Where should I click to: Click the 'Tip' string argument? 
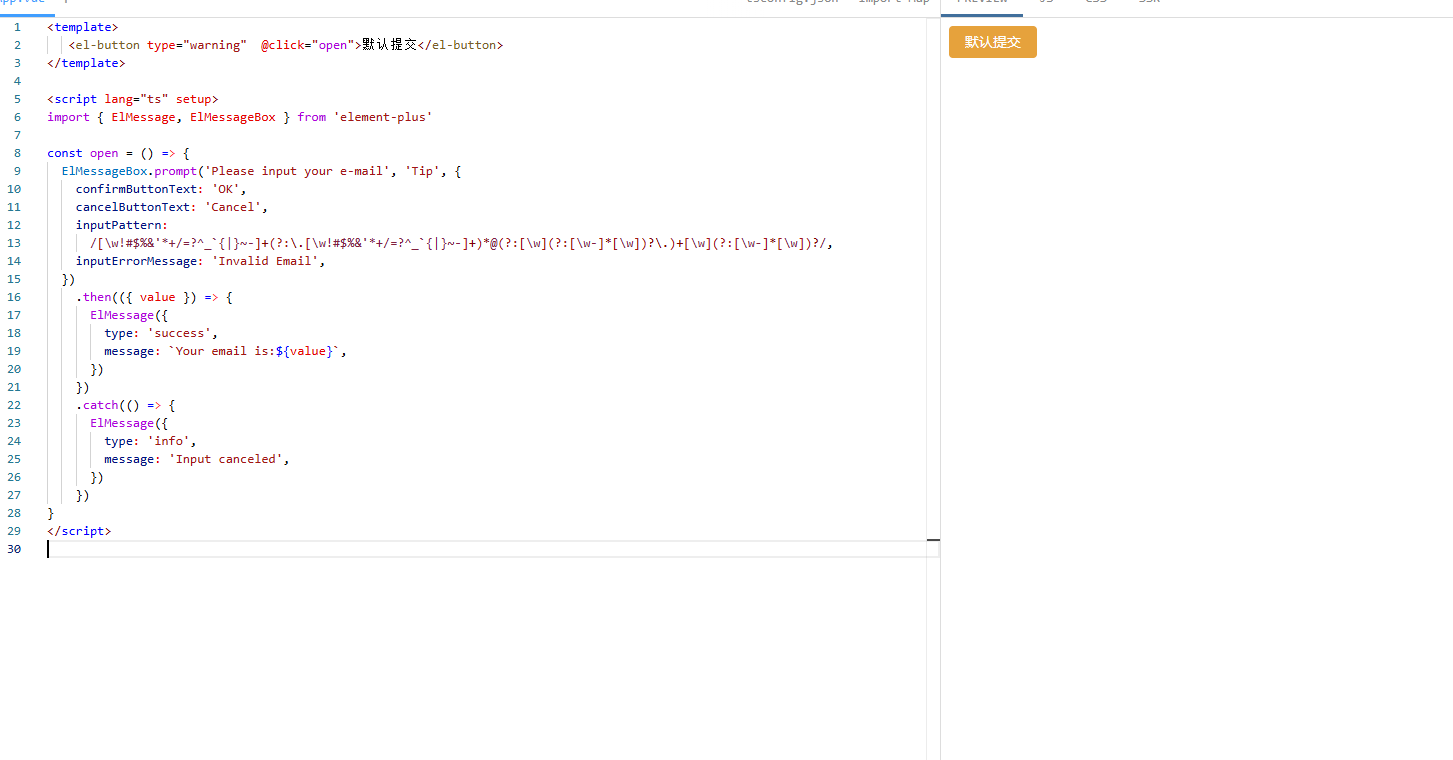[422, 171]
